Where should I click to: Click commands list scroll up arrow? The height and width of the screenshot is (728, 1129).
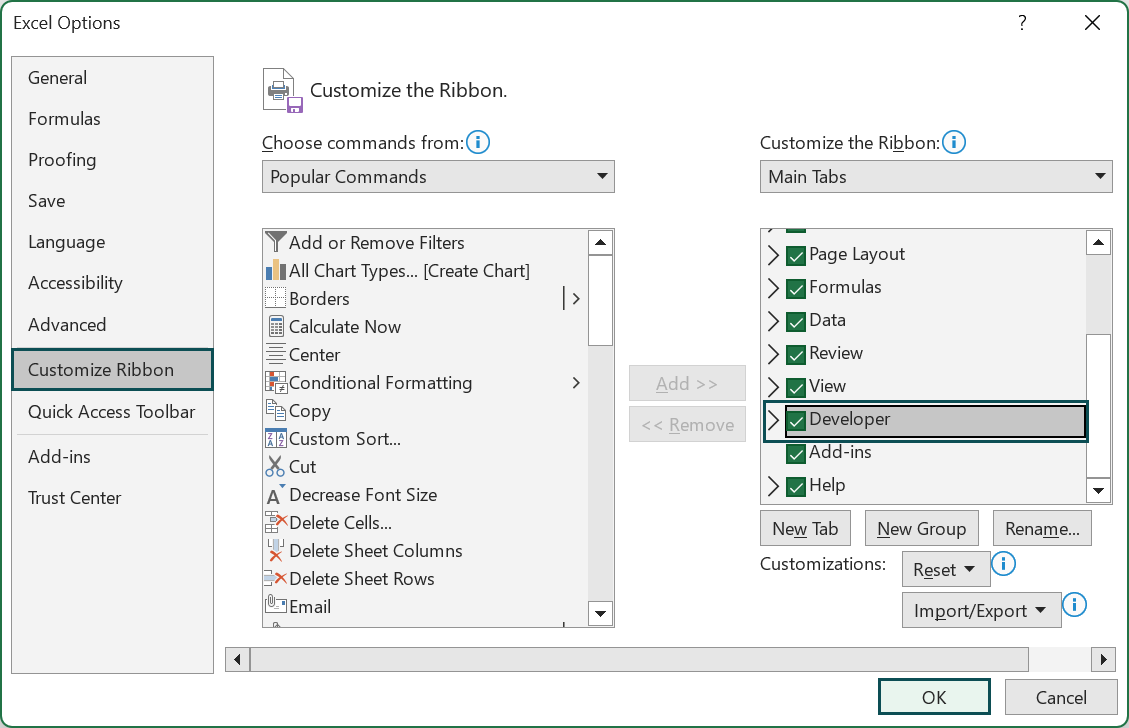pyautogui.click(x=600, y=243)
